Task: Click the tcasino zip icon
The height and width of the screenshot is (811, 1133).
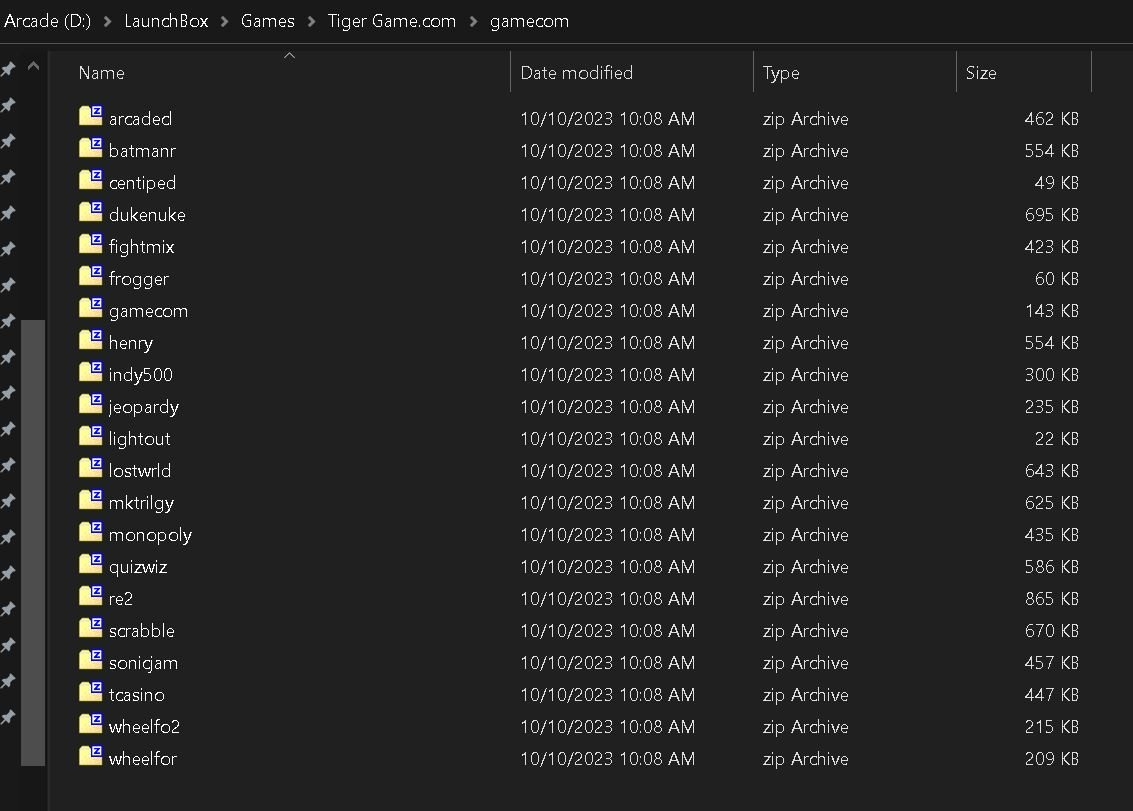Action: coord(90,692)
